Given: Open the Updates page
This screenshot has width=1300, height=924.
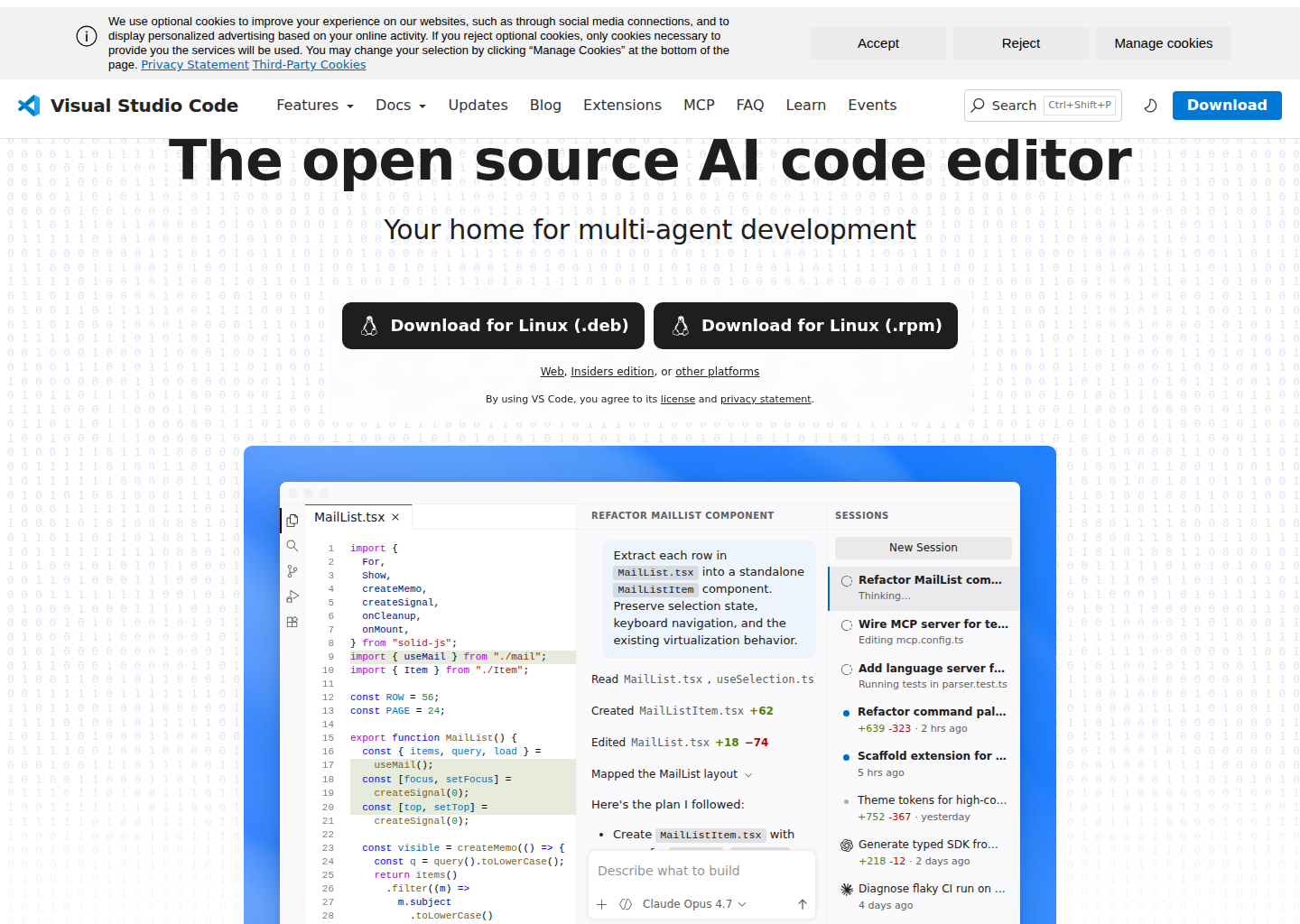Looking at the screenshot, I should click(x=478, y=106).
